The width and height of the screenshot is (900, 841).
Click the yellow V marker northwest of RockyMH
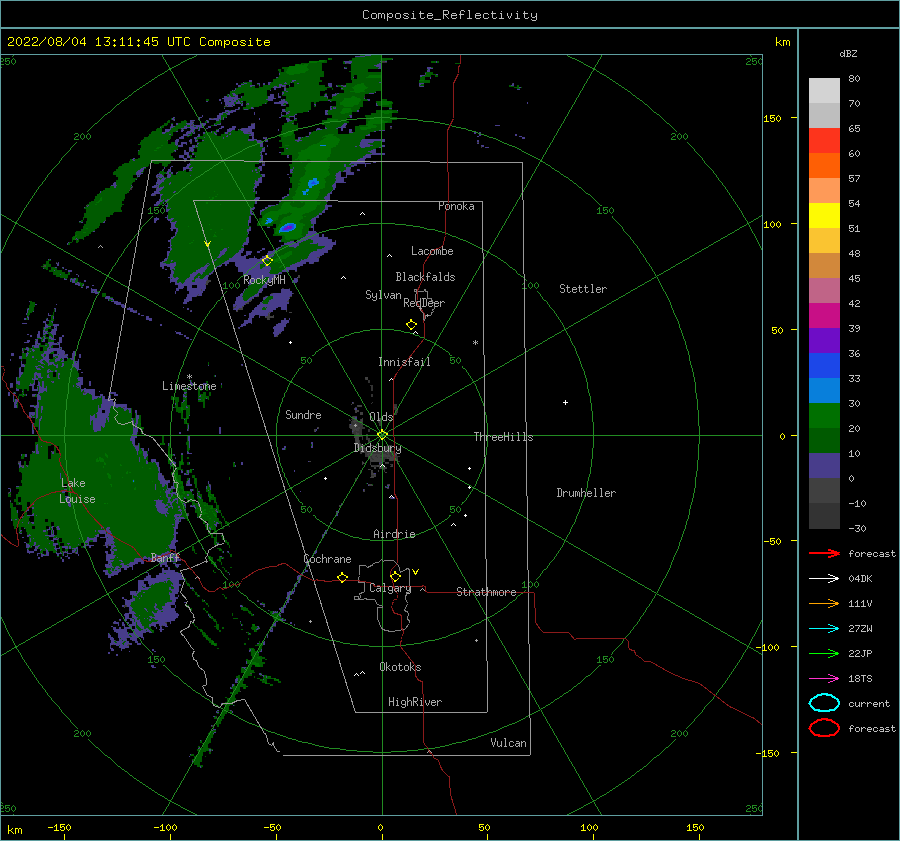point(208,245)
